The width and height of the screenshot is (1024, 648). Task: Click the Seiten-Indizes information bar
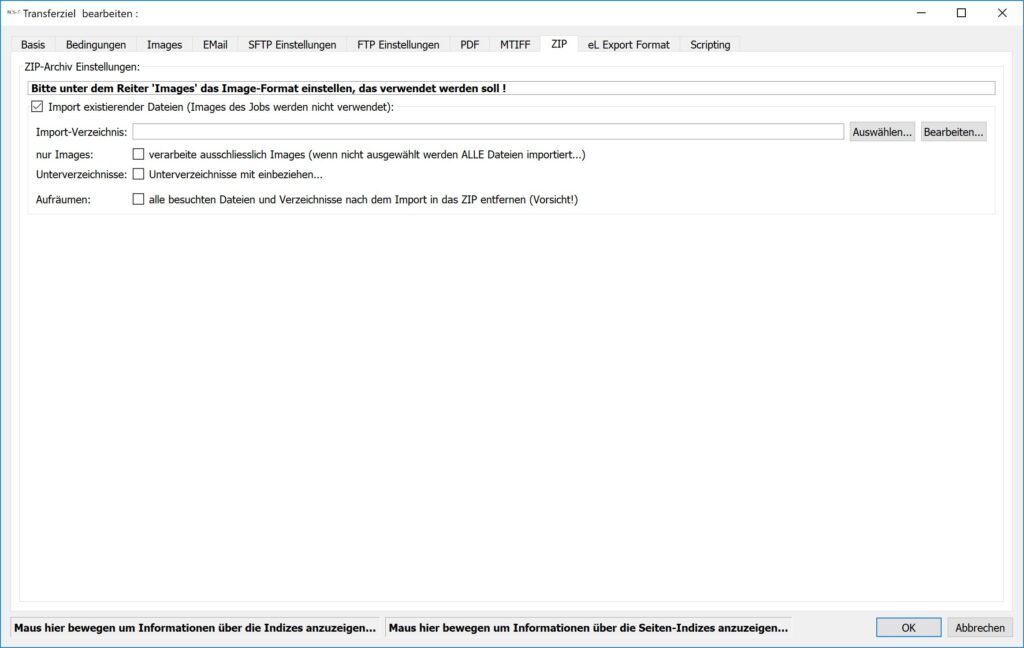[588, 628]
